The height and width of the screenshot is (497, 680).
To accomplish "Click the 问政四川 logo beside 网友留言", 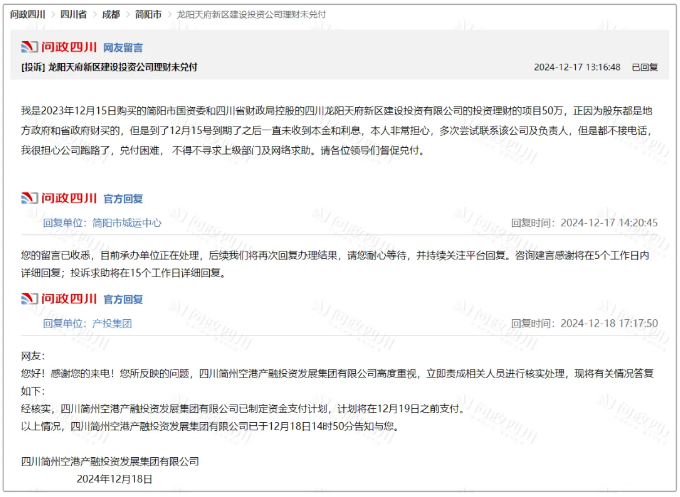I will pyautogui.click(x=59, y=47).
